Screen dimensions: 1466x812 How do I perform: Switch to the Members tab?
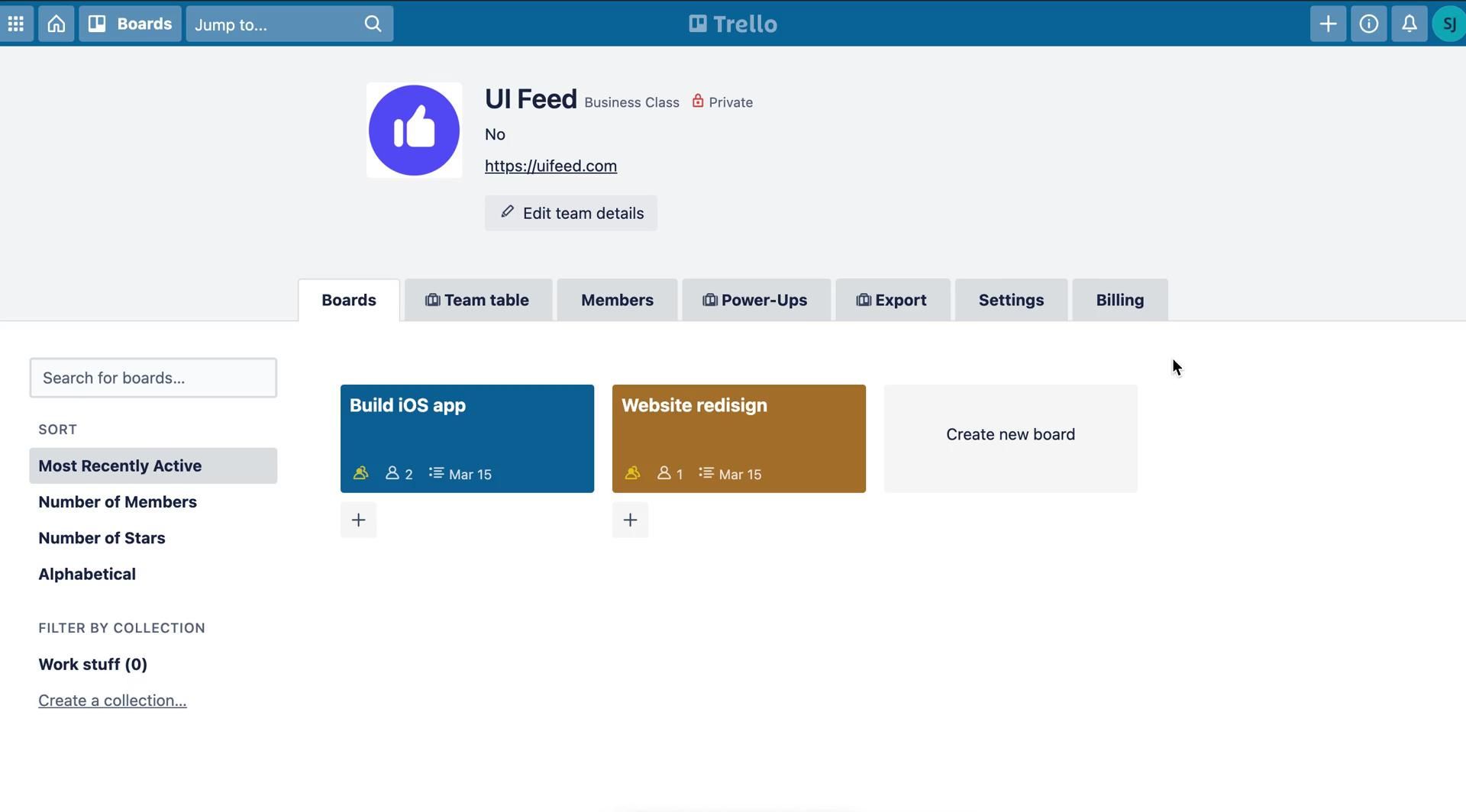tap(616, 300)
